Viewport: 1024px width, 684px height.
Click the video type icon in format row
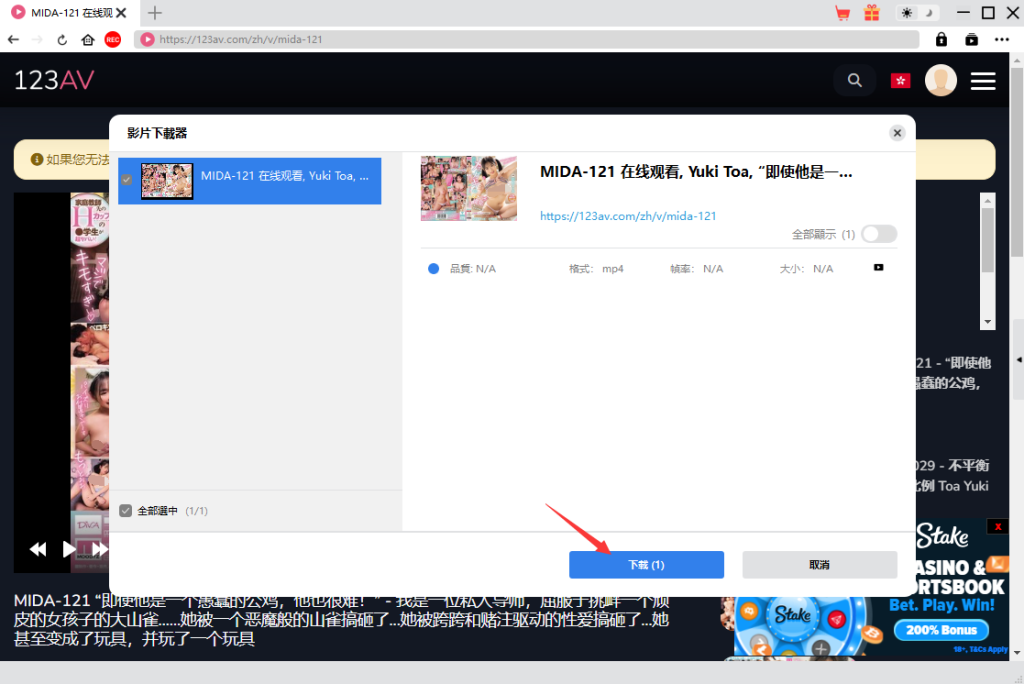[878, 267]
